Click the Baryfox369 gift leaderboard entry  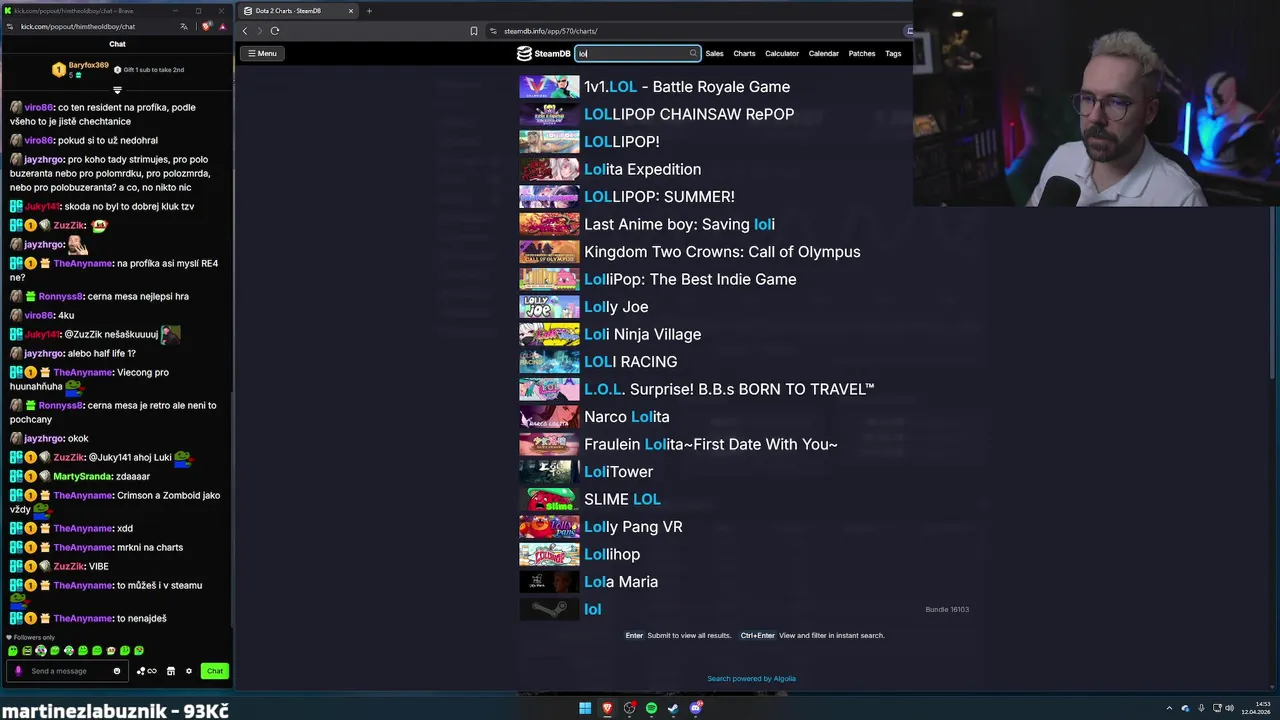80,69
